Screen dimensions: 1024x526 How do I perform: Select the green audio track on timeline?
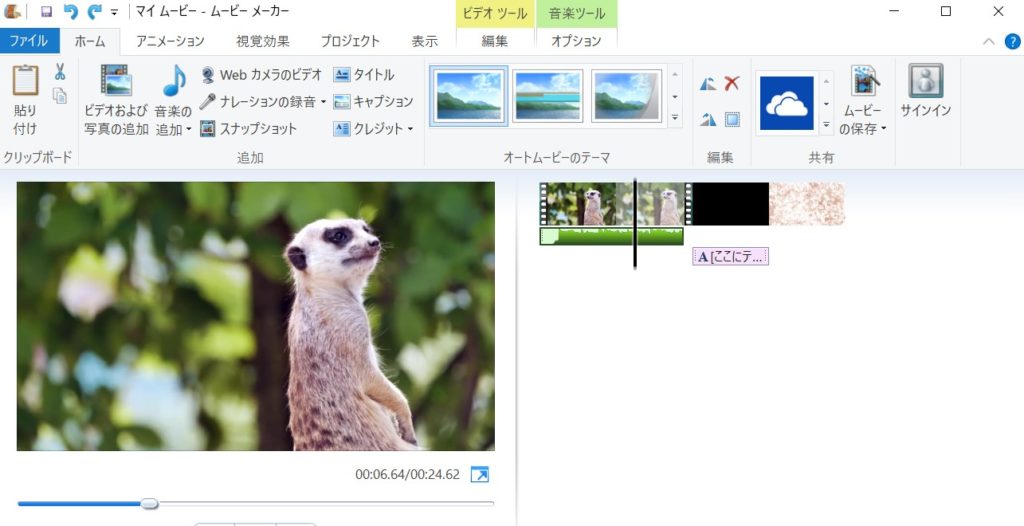point(611,236)
